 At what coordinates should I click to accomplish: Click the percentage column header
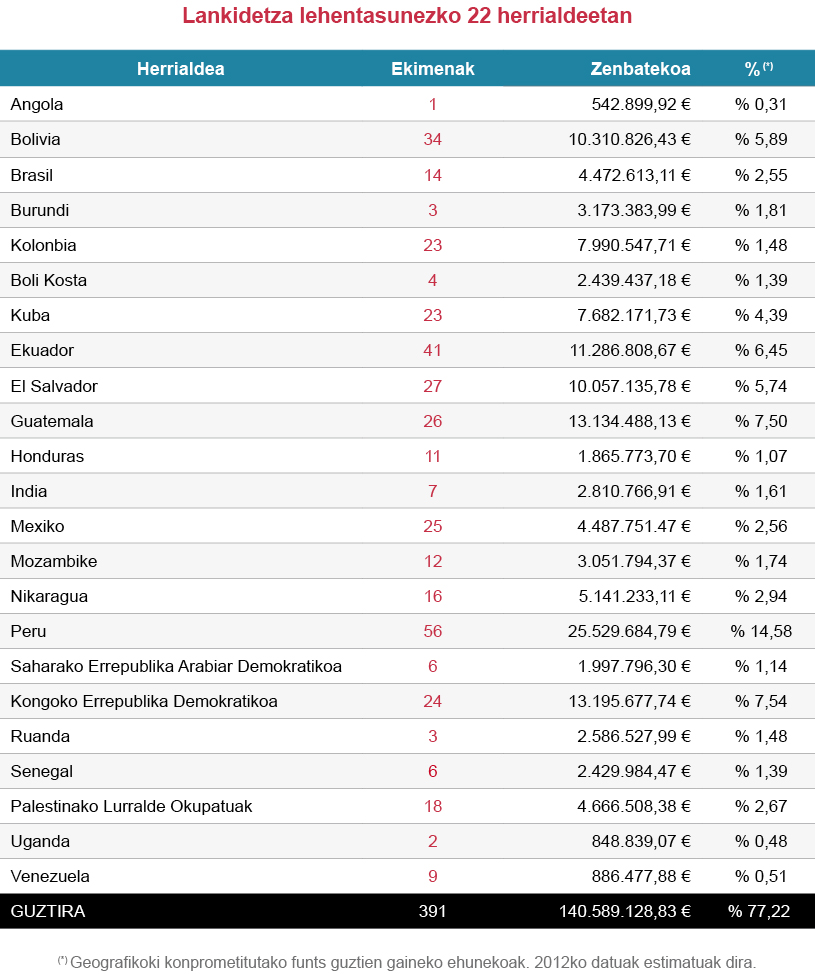point(759,69)
